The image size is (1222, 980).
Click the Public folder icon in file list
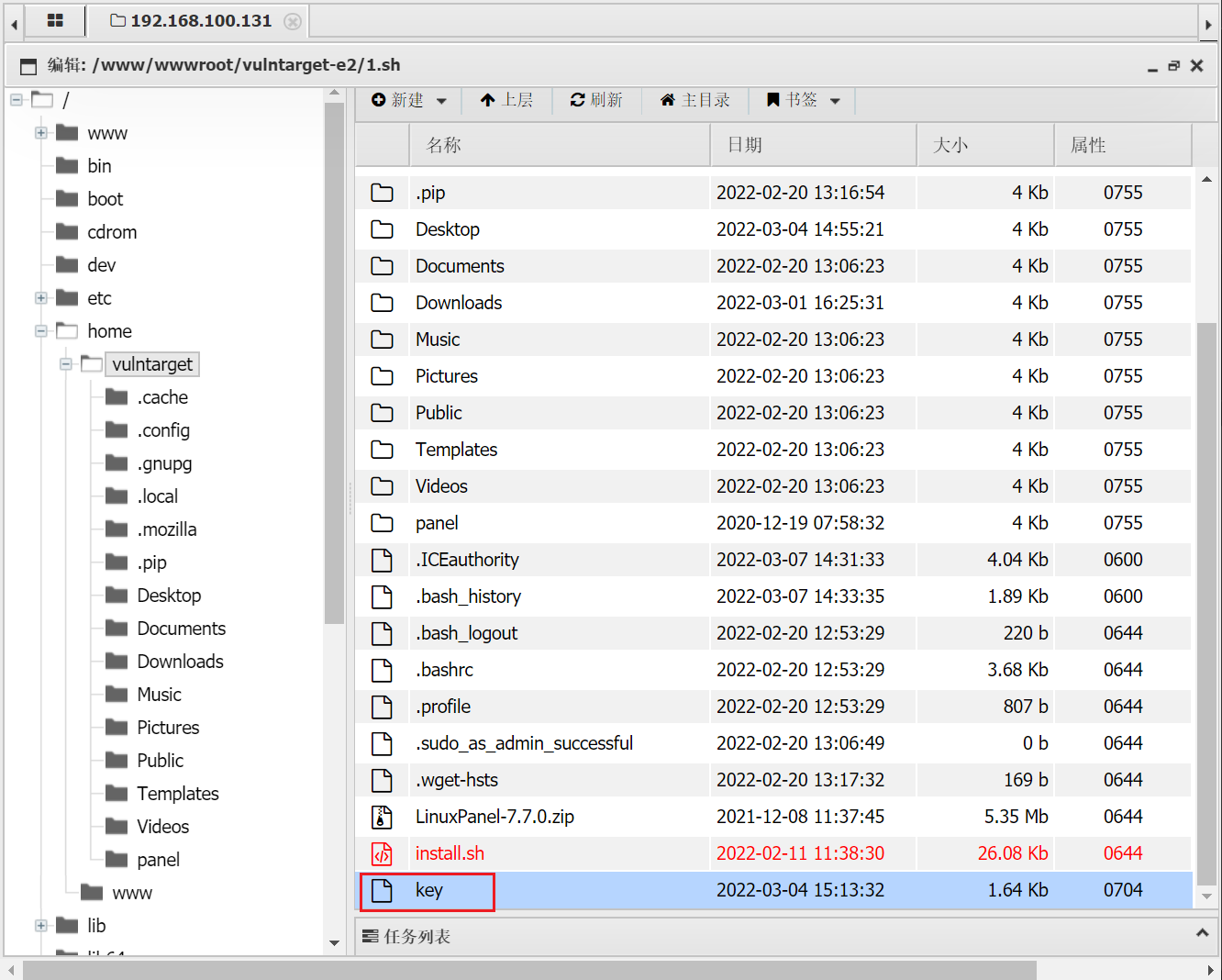tap(382, 413)
